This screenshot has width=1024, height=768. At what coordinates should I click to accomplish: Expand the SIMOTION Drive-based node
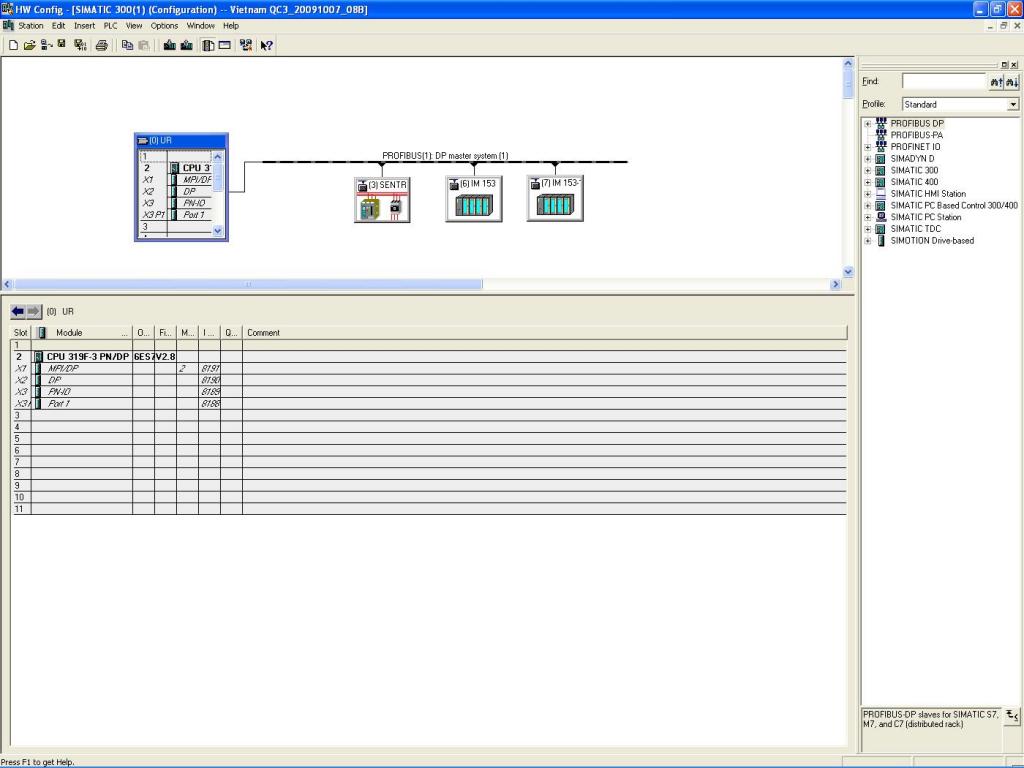pyautogui.click(x=868, y=241)
